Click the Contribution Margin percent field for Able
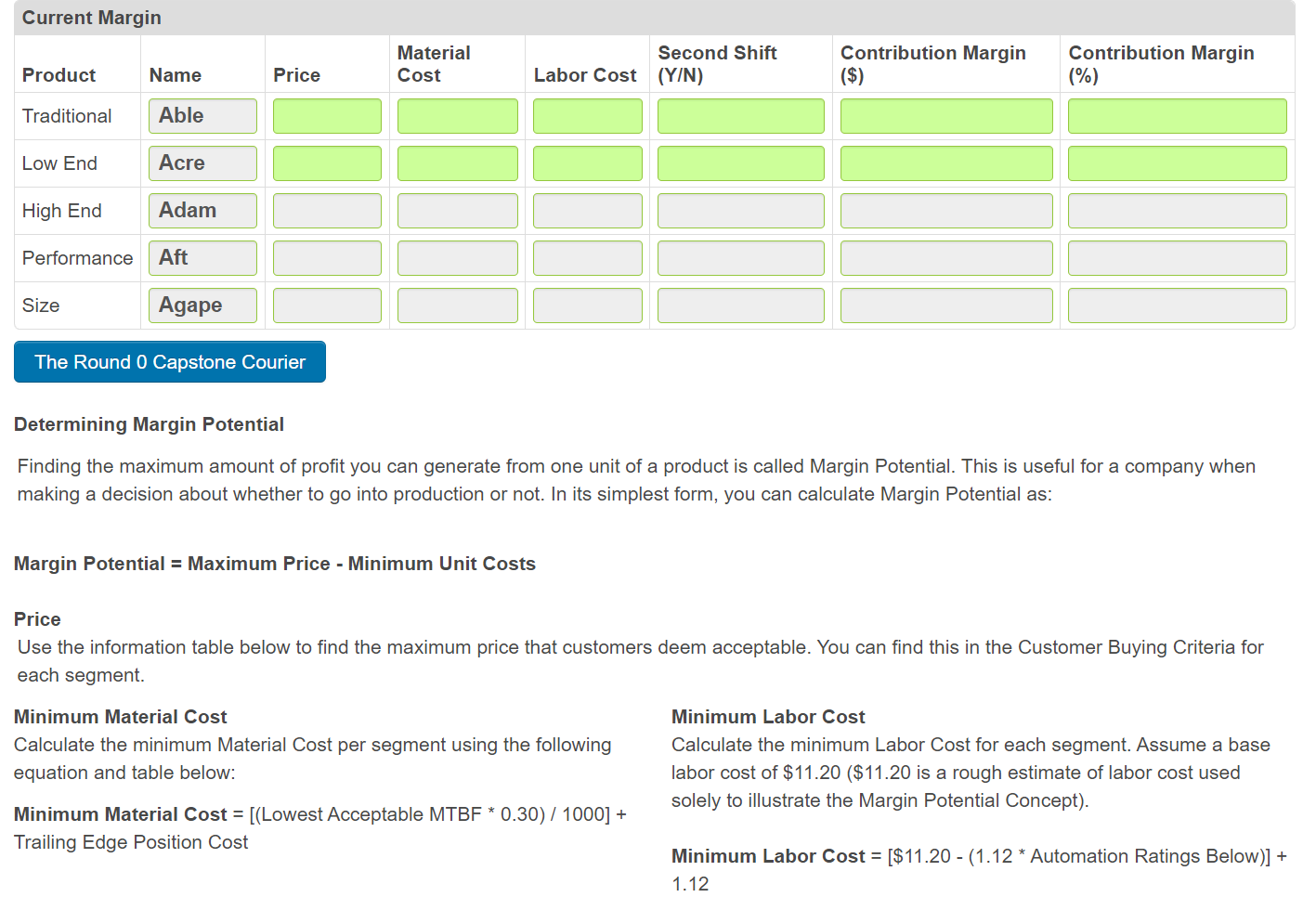This screenshot has width=1316, height=897. click(x=1177, y=115)
